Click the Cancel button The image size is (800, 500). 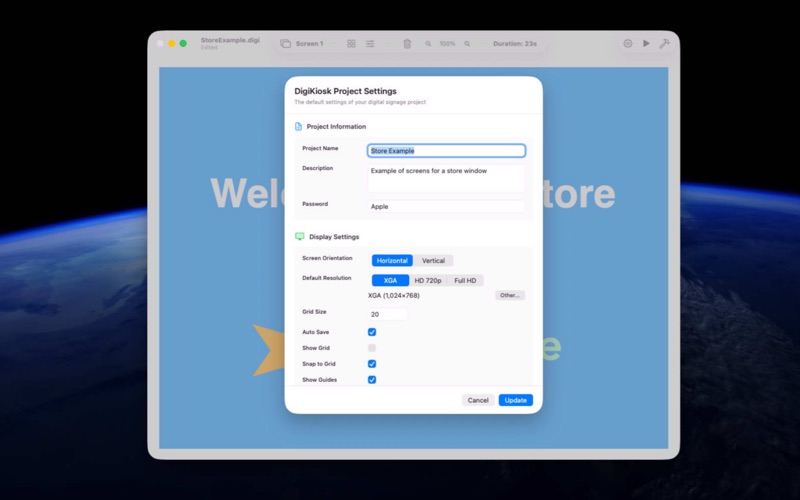point(478,400)
